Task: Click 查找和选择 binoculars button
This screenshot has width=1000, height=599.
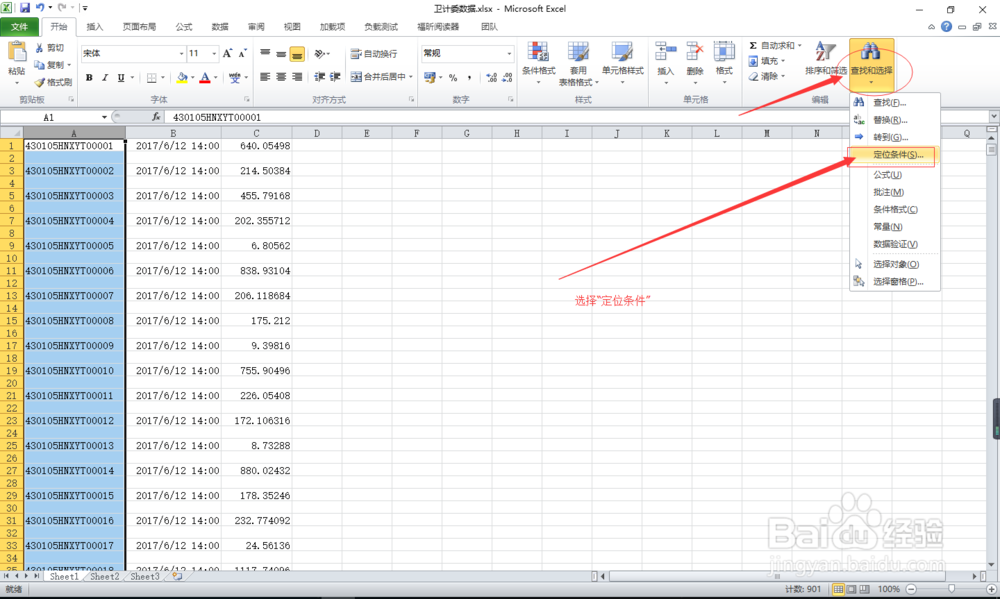Action: click(871, 63)
